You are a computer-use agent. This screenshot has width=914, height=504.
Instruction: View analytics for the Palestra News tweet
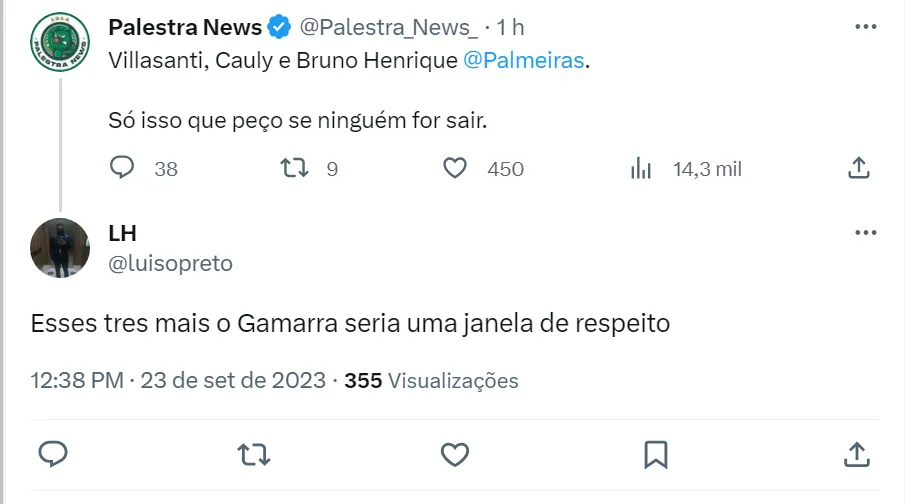click(642, 168)
